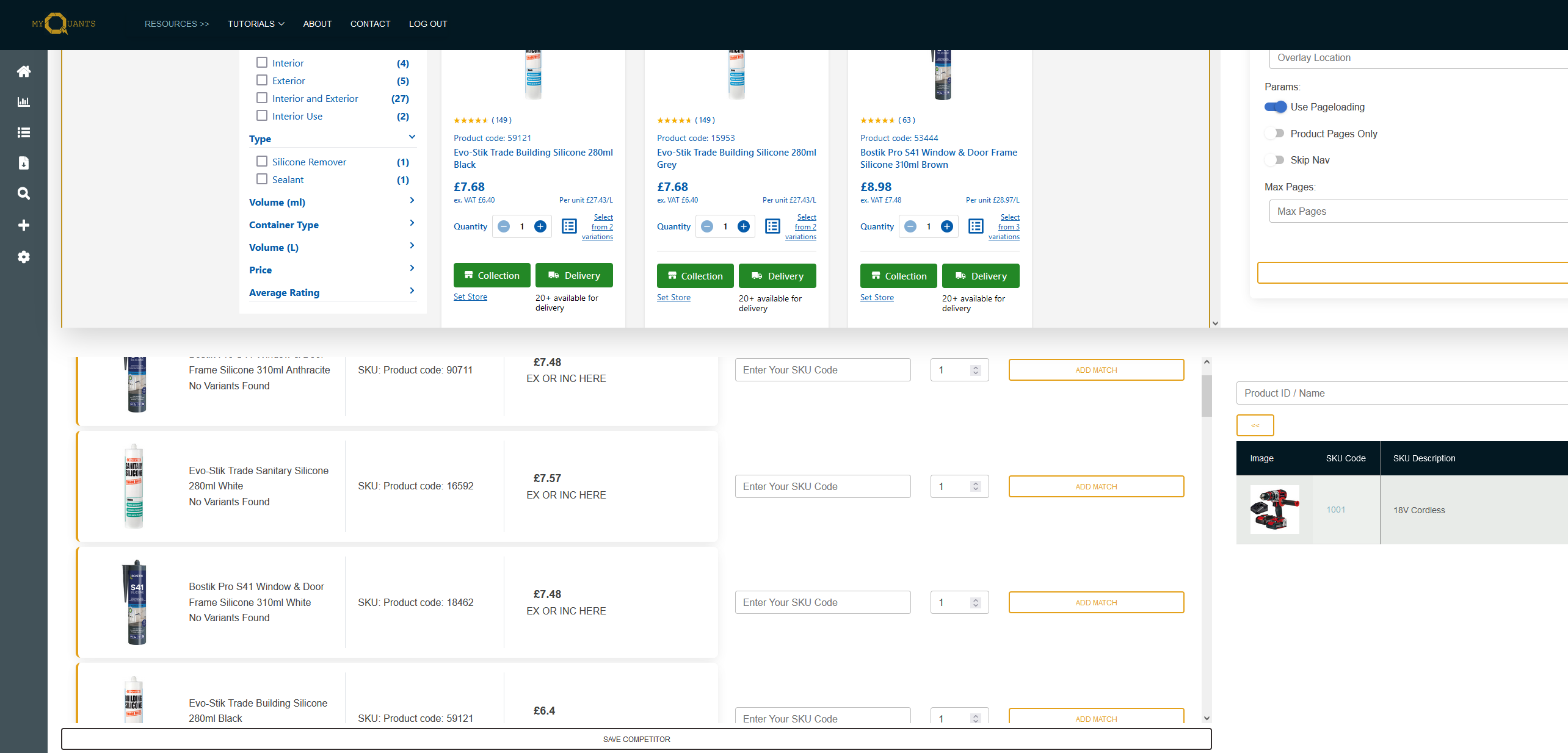Toggle Use Pageloading switch off
The image size is (1568, 753).
click(1275, 107)
